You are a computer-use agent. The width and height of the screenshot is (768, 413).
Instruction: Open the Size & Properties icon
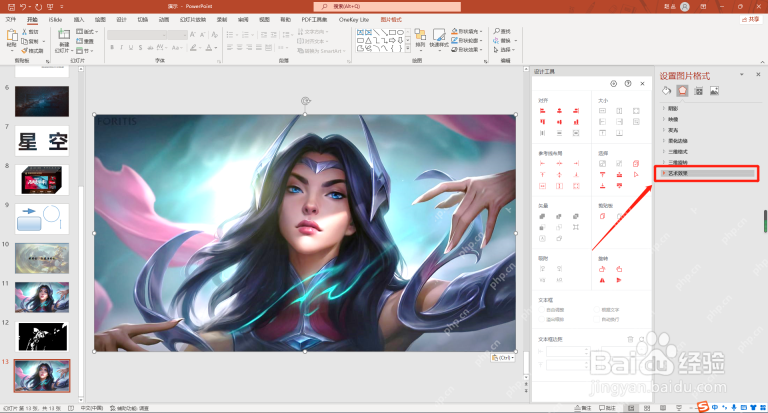click(x=698, y=91)
